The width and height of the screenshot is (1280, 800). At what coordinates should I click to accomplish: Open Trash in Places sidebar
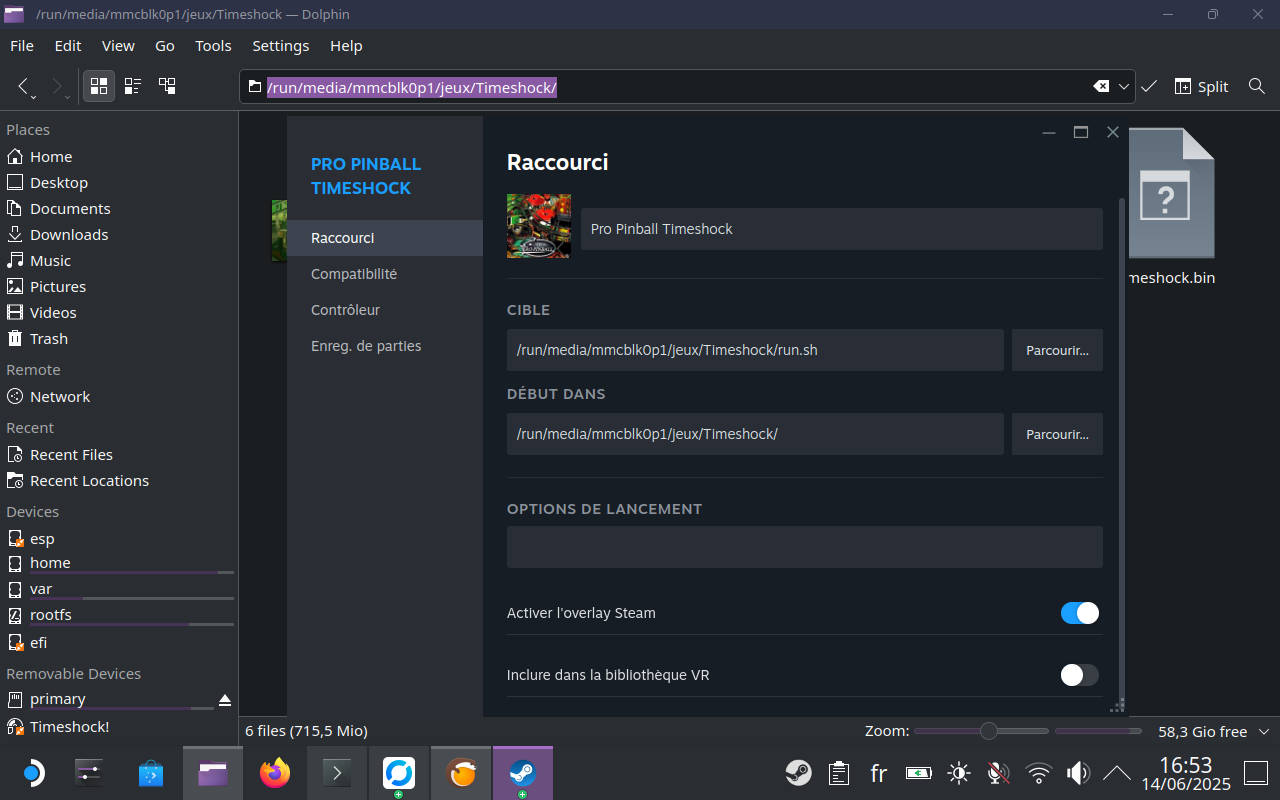point(119,339)
